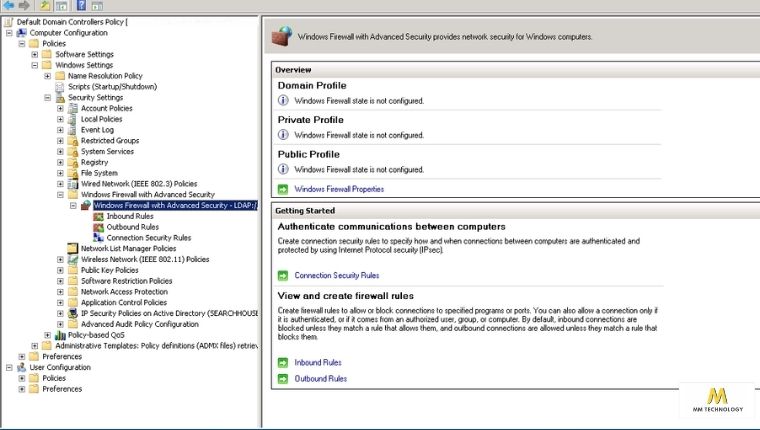
Task: Click the User Configuration icon
Action: [21, 367]
